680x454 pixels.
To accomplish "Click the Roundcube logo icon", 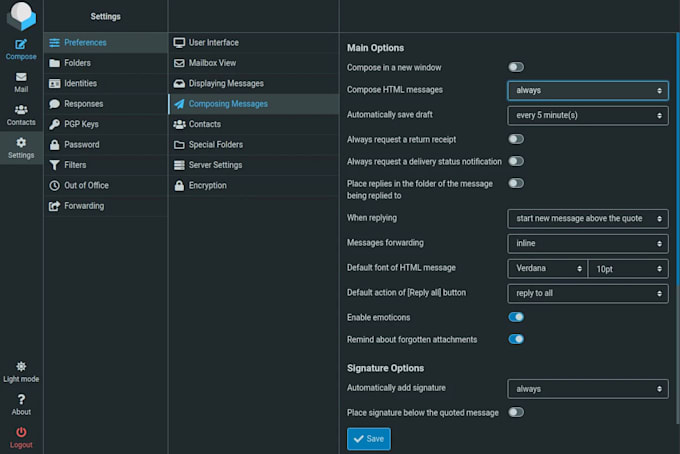I will pyautogui.click(x=21, y=16).
